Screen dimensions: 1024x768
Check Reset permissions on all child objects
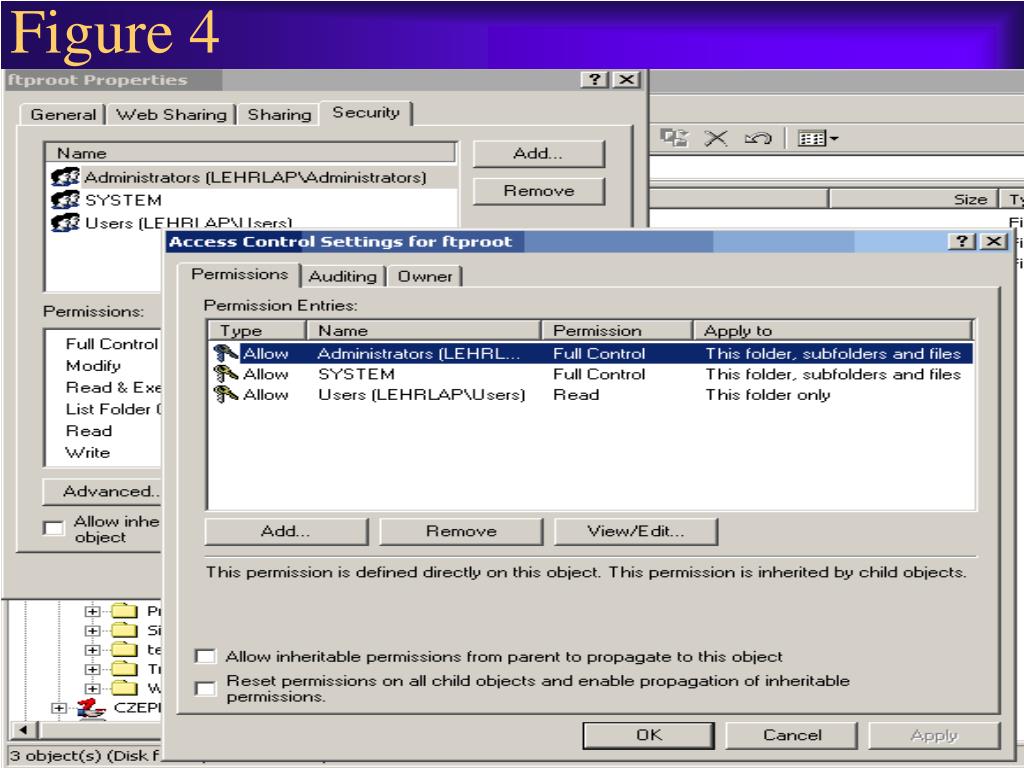(x=206, y=689)
